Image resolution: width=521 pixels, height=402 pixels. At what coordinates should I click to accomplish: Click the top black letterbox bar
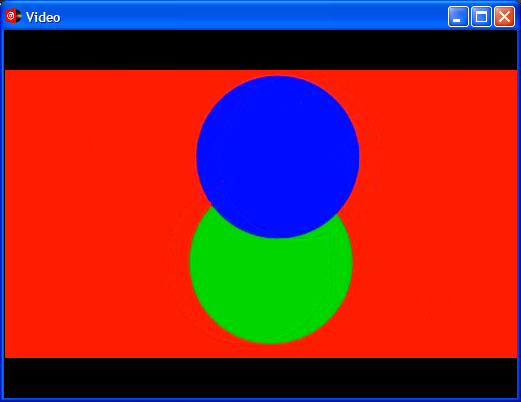coord(261,50)
